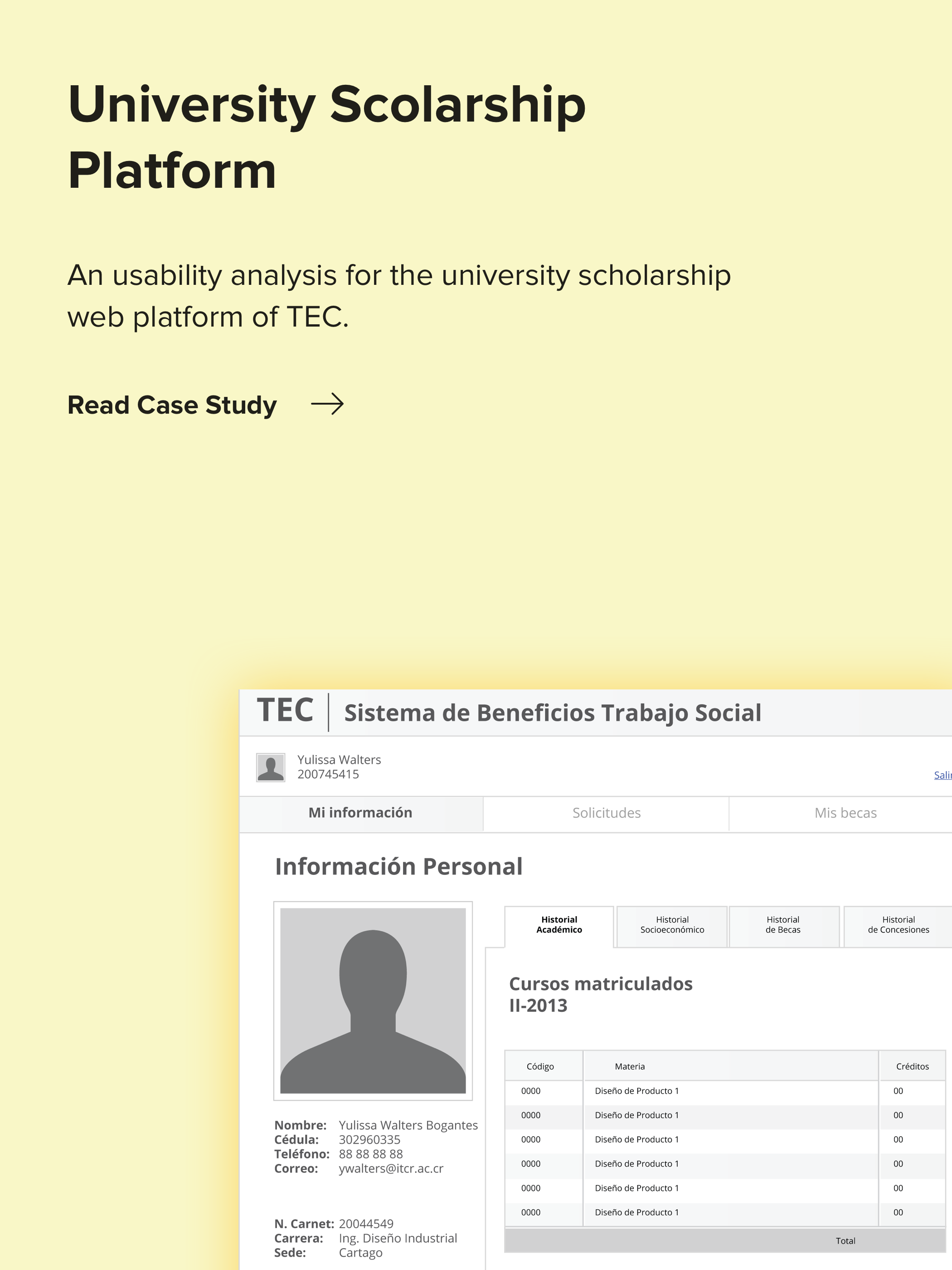Switch to the Solicitudes tab
Image resolution: width=952 pixels, height=1270 pixels.
pos(606,813)
